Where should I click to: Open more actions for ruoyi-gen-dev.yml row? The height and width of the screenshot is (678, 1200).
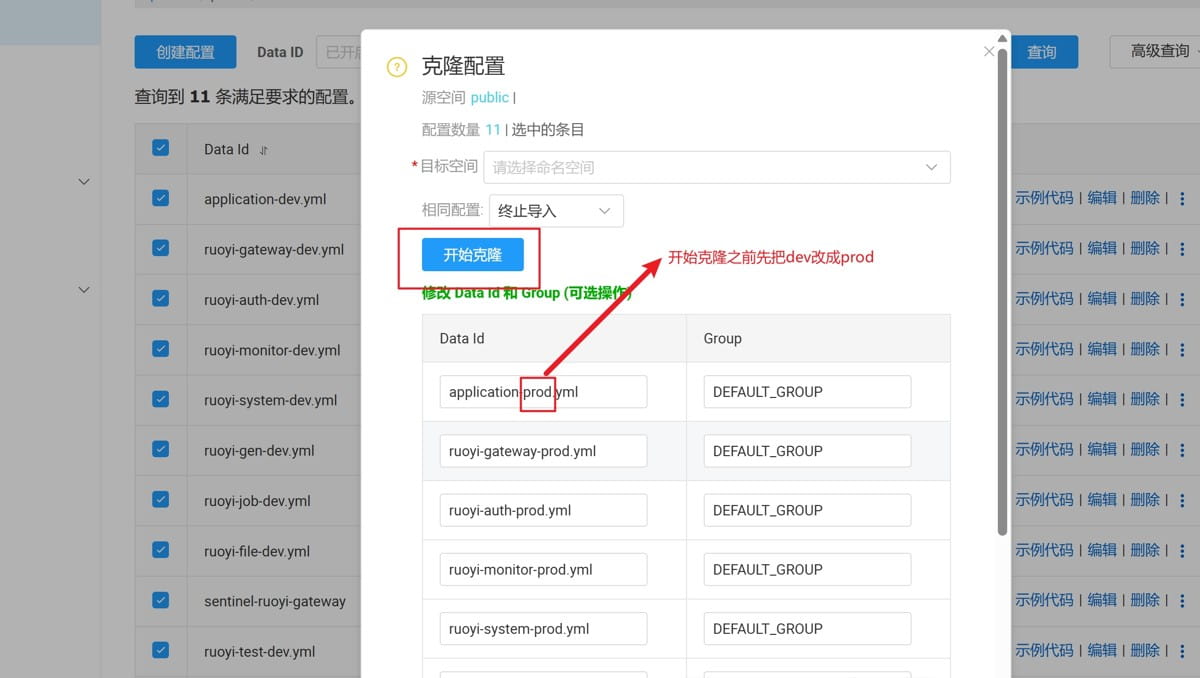tap(1183, 450)
